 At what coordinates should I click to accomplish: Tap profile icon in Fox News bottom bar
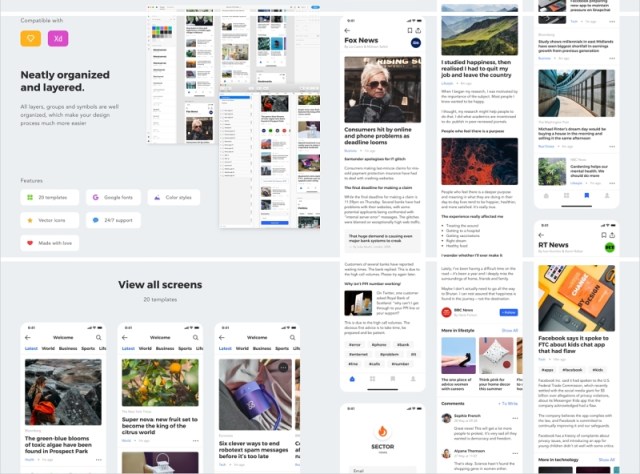(x=413, y=379)
